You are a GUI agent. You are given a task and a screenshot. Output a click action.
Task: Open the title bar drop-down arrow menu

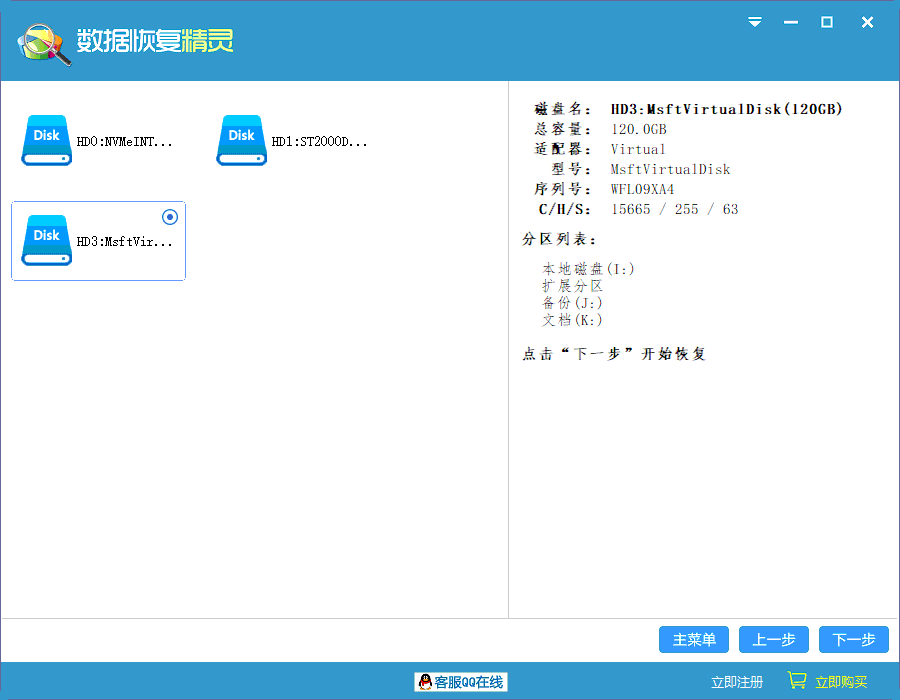(754, 21)
